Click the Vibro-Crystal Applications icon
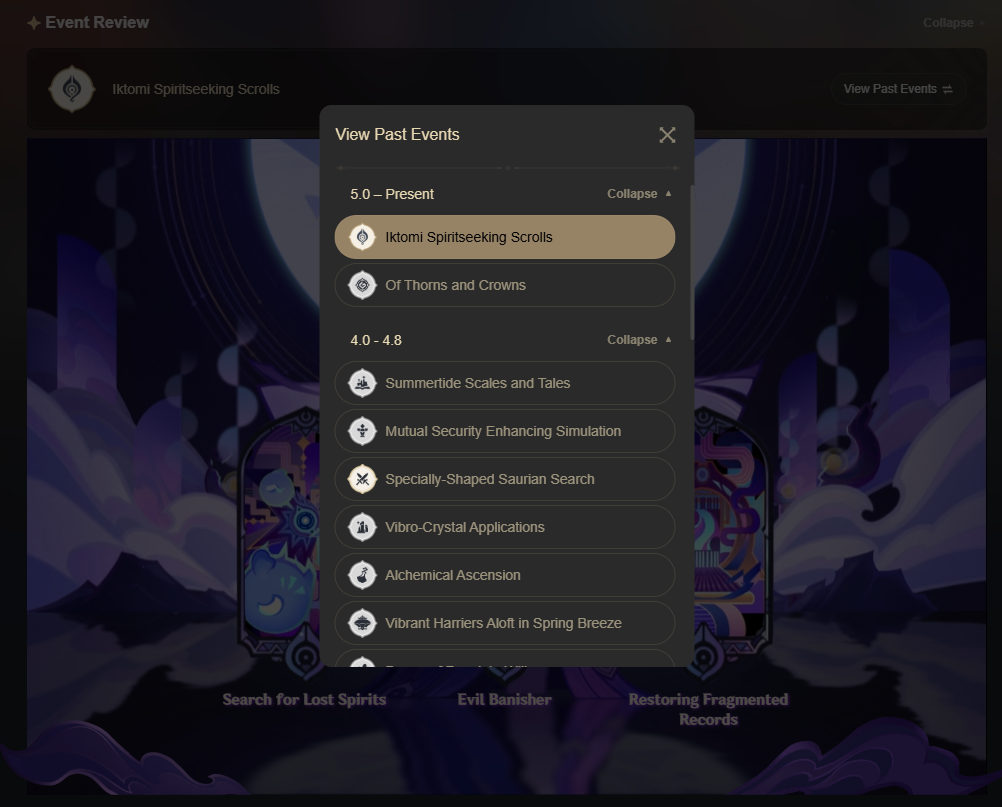 [362, 527]
